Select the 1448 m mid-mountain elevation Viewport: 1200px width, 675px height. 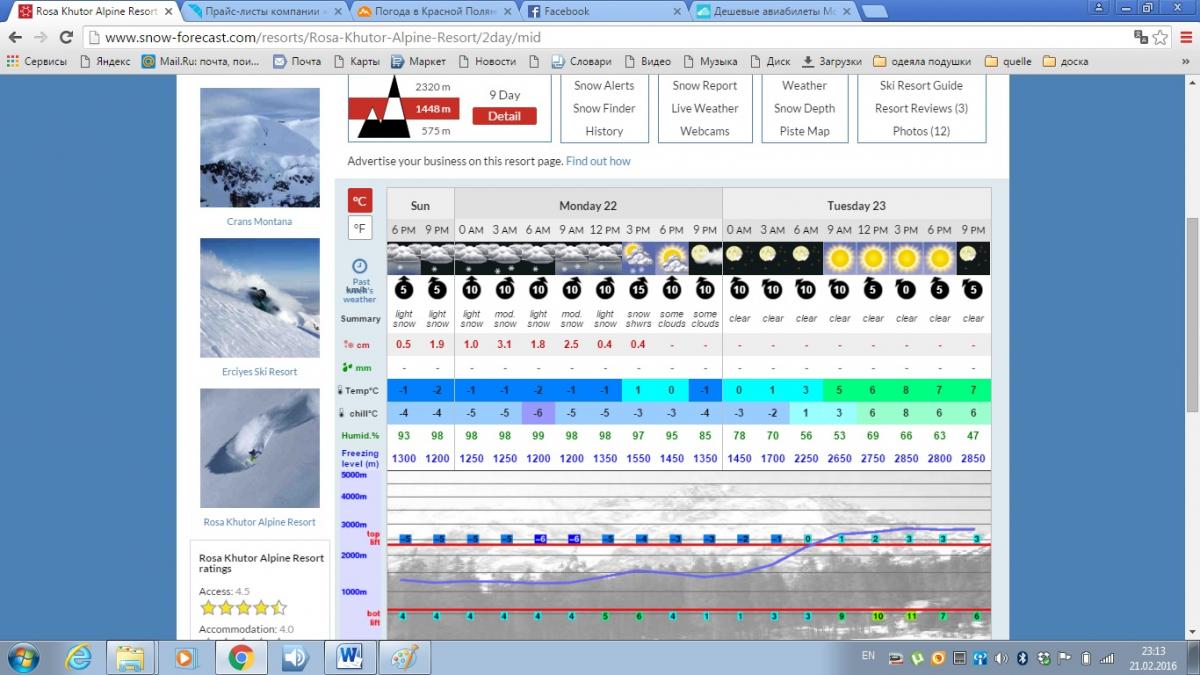(x=433, y=109)
